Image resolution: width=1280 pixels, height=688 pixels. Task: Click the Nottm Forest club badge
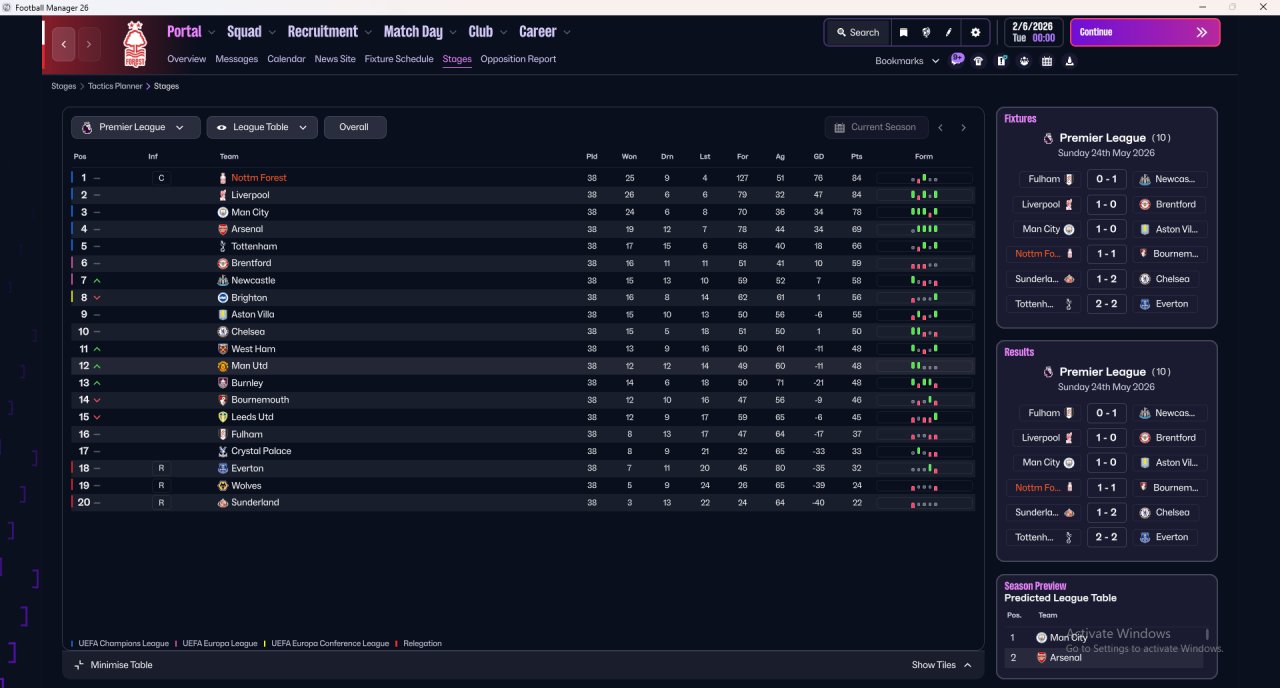[134, 44]
